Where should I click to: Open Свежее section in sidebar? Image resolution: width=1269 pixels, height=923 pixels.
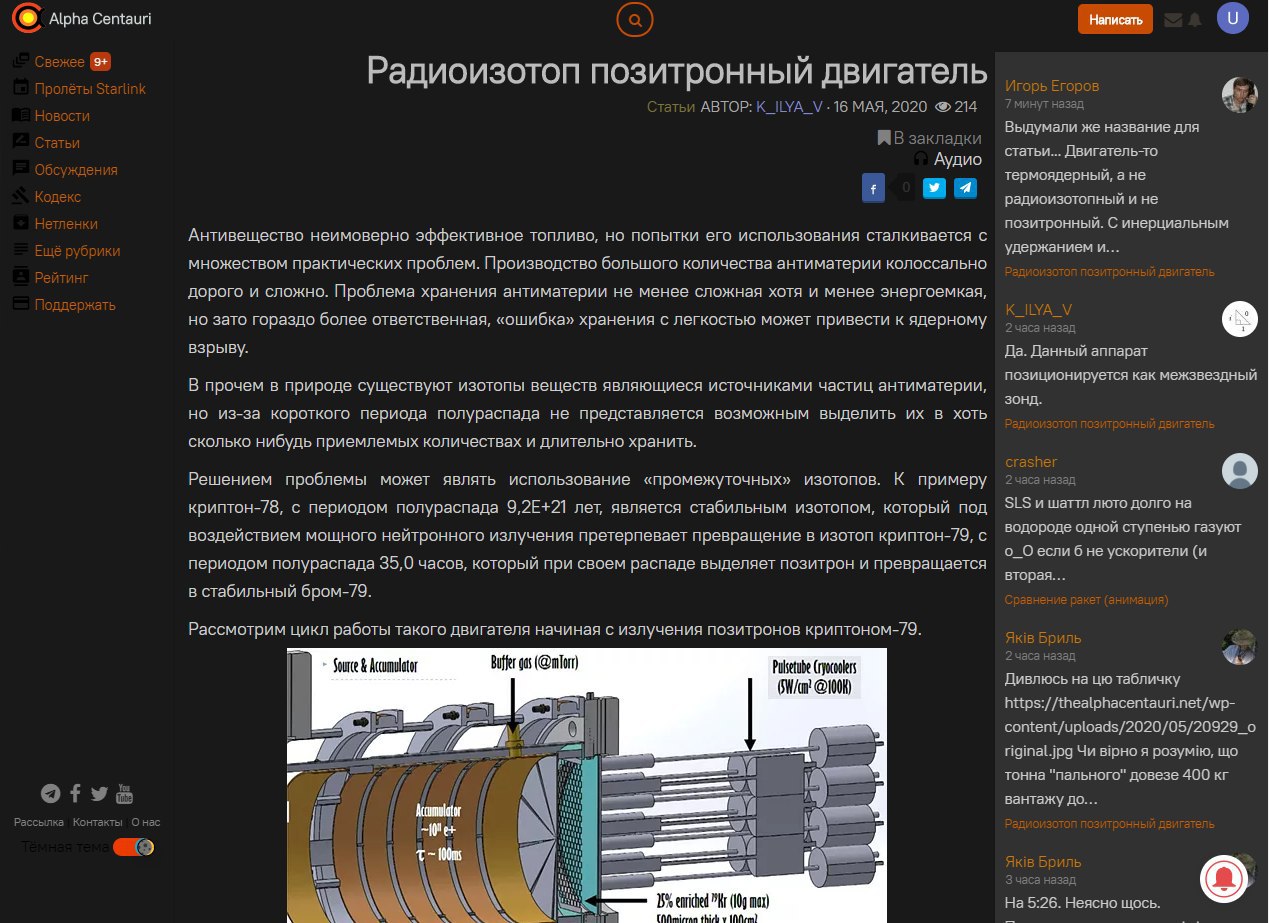59,62
